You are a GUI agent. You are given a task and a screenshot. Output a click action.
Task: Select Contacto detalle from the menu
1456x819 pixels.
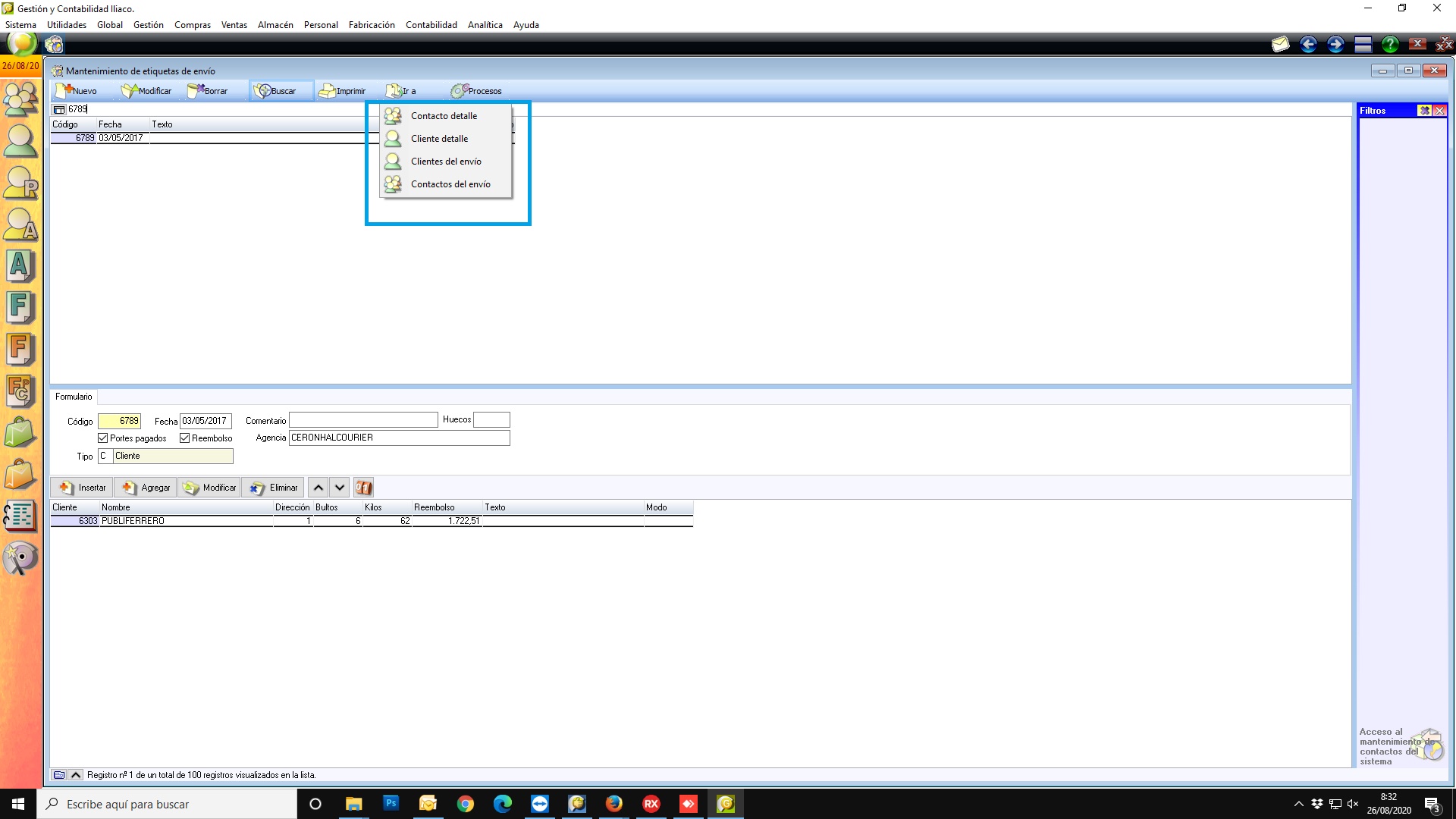[446, 116]
